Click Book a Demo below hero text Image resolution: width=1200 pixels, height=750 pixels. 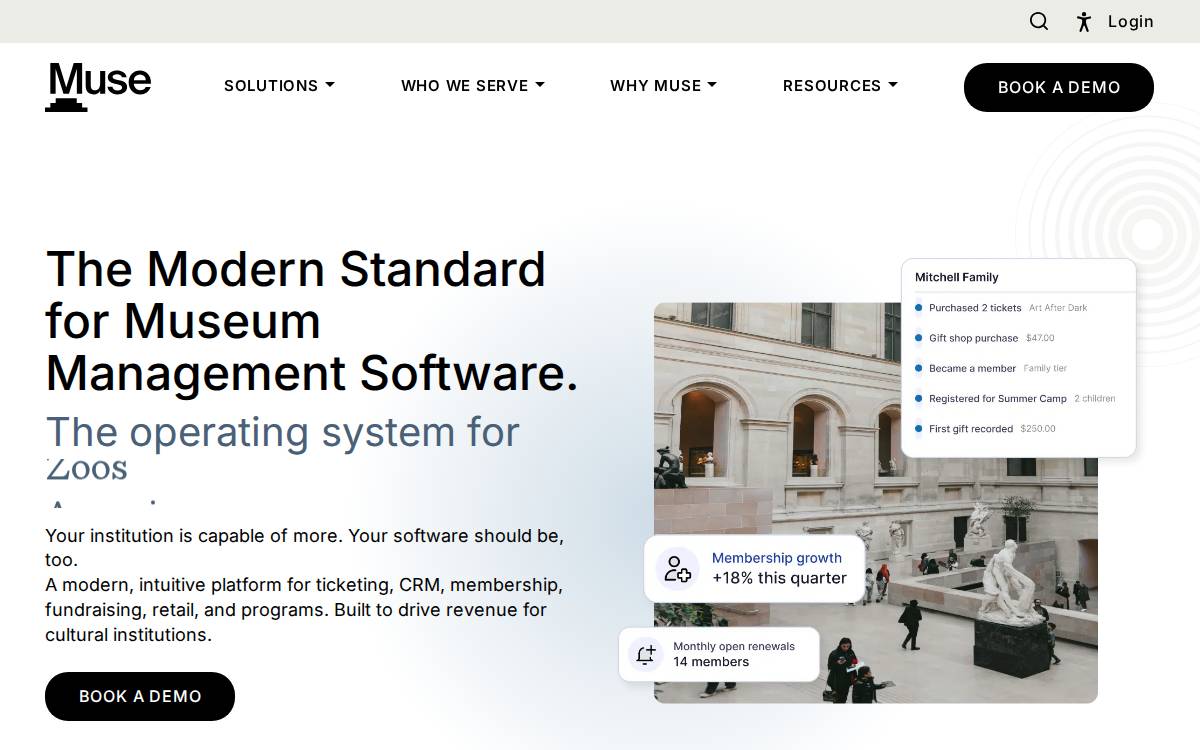(x=140, y=696)
